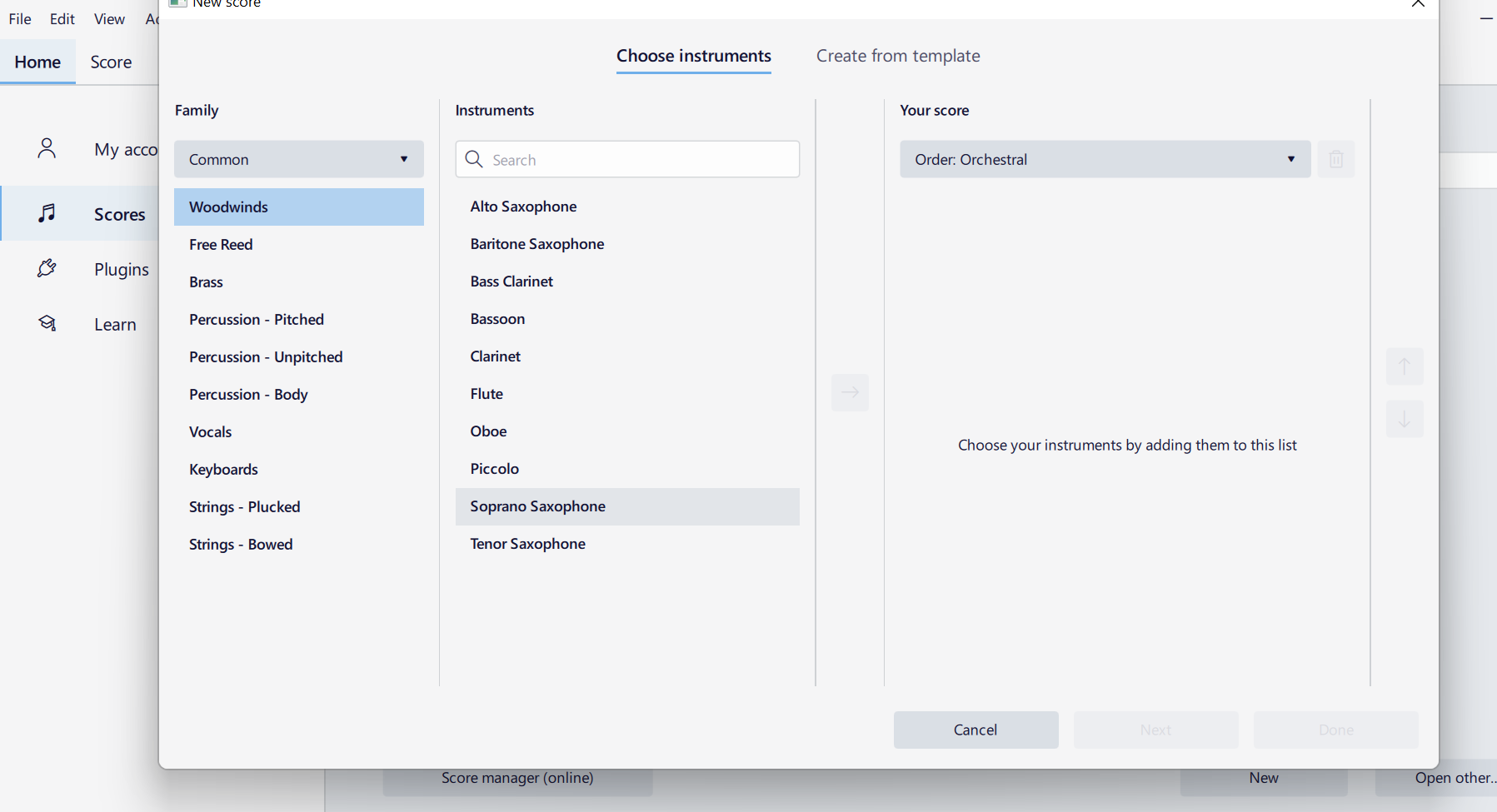This screenshot has height=812, width=1497.
Task: Click the move instrument down arrow
Action: click(x=1405, y=419)
